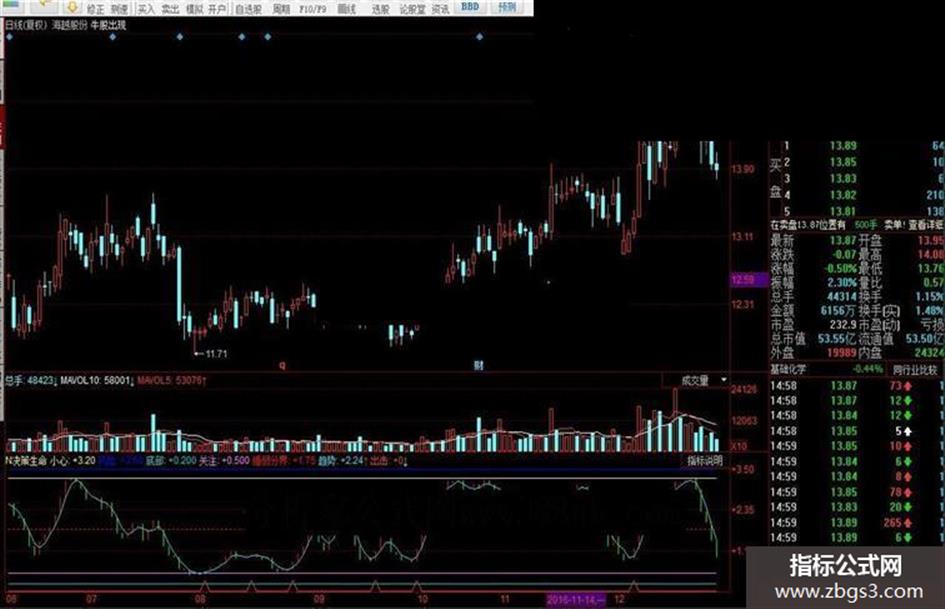Click 查看详细 in the order info bar

pos(926,224)
